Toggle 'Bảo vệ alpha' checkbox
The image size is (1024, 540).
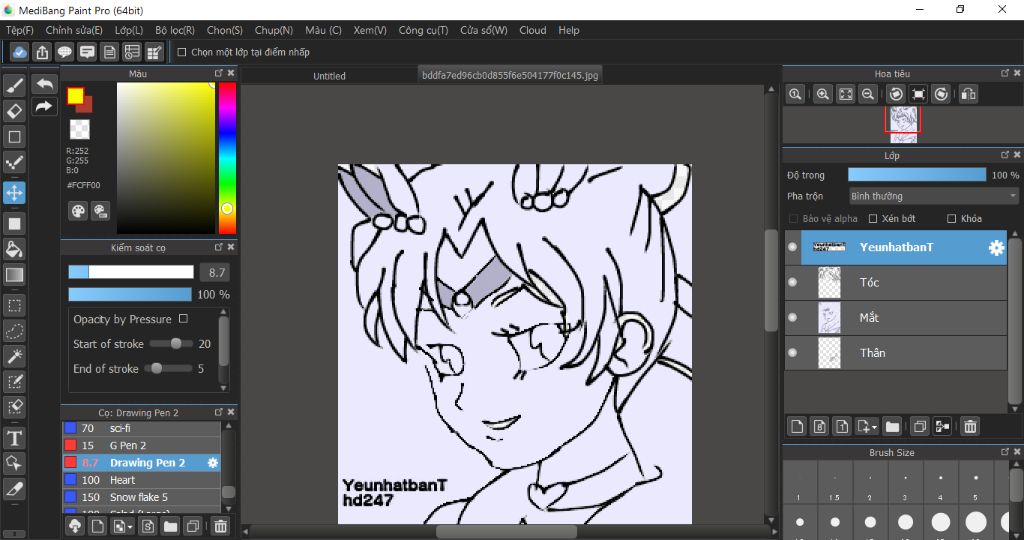(793, 218)
